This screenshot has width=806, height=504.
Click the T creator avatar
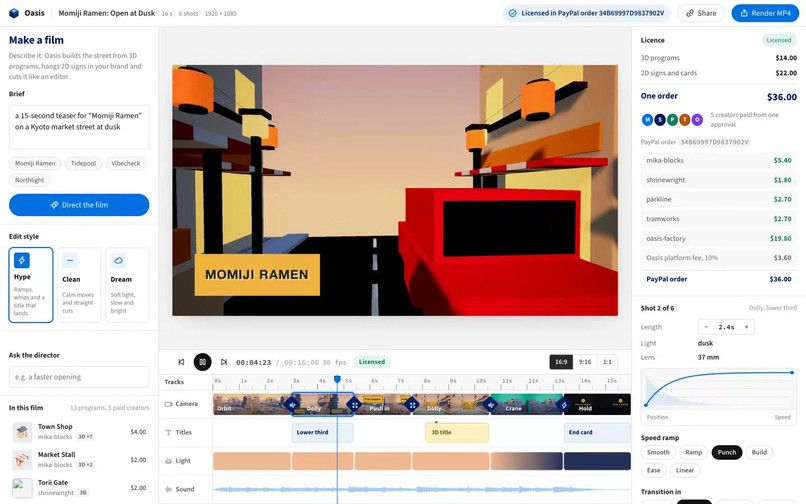point(685,120)
